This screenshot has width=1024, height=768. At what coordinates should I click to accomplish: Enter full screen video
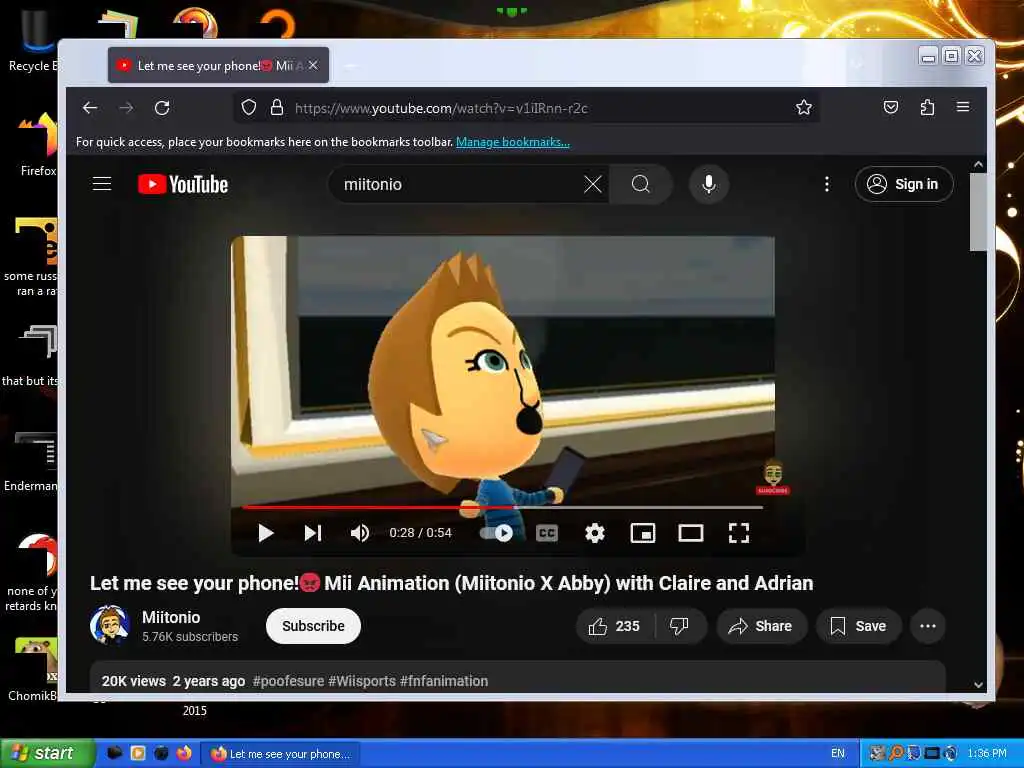pyautogui.click(x=739, y=533)
